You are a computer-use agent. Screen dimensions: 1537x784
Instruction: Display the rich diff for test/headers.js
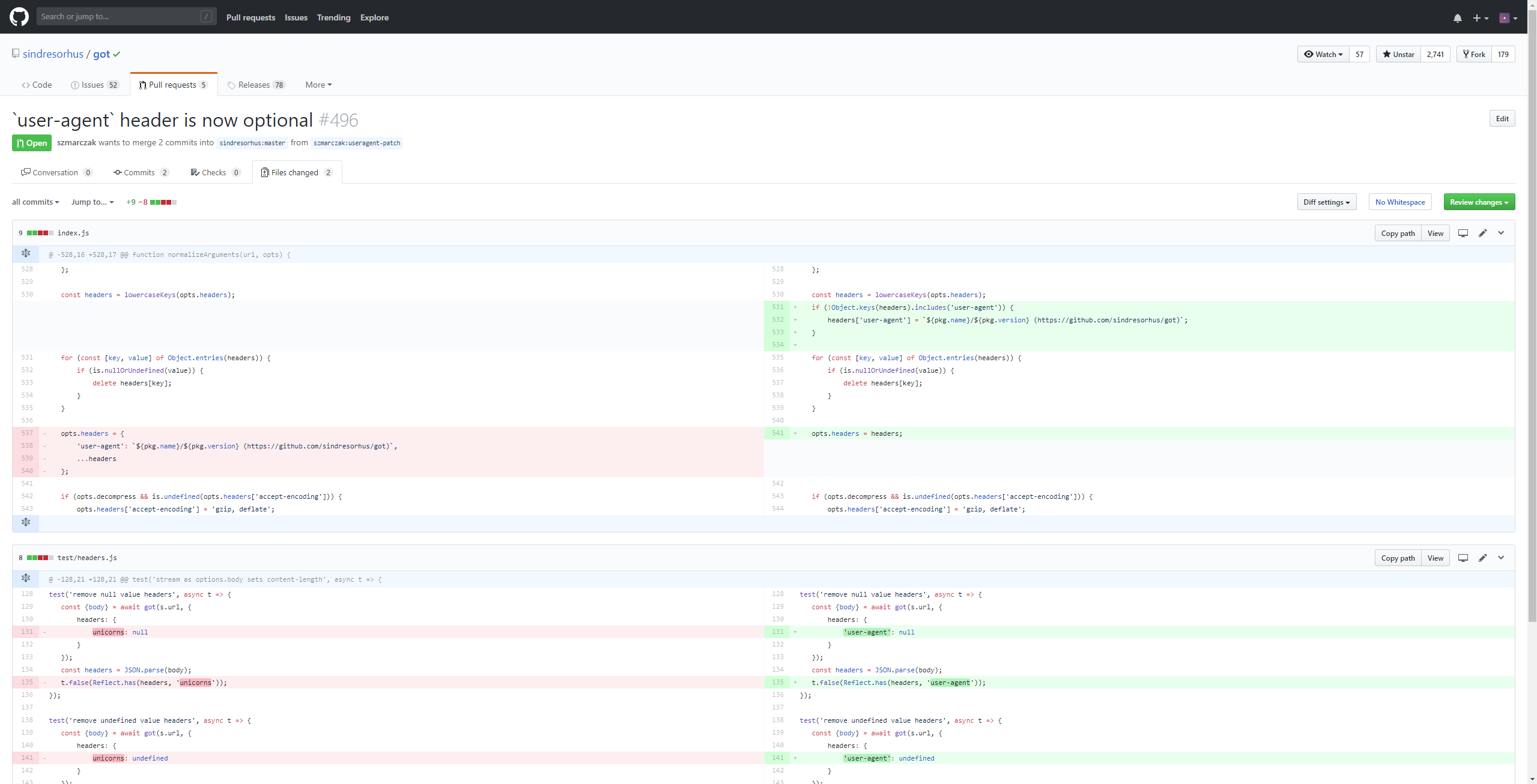pyautogui.click(x=1463, y=558)
